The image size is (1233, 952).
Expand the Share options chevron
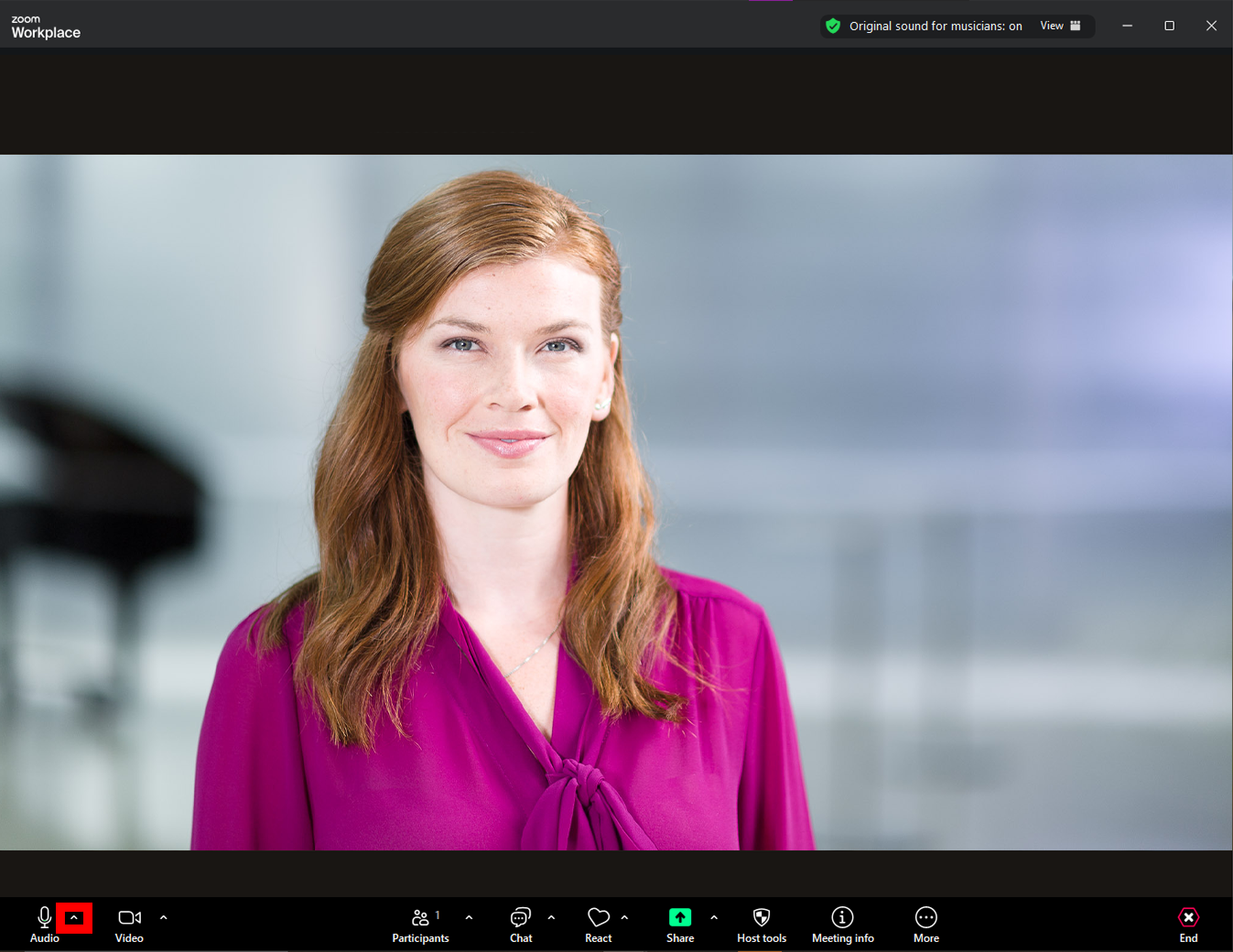(x=714, y=916)
